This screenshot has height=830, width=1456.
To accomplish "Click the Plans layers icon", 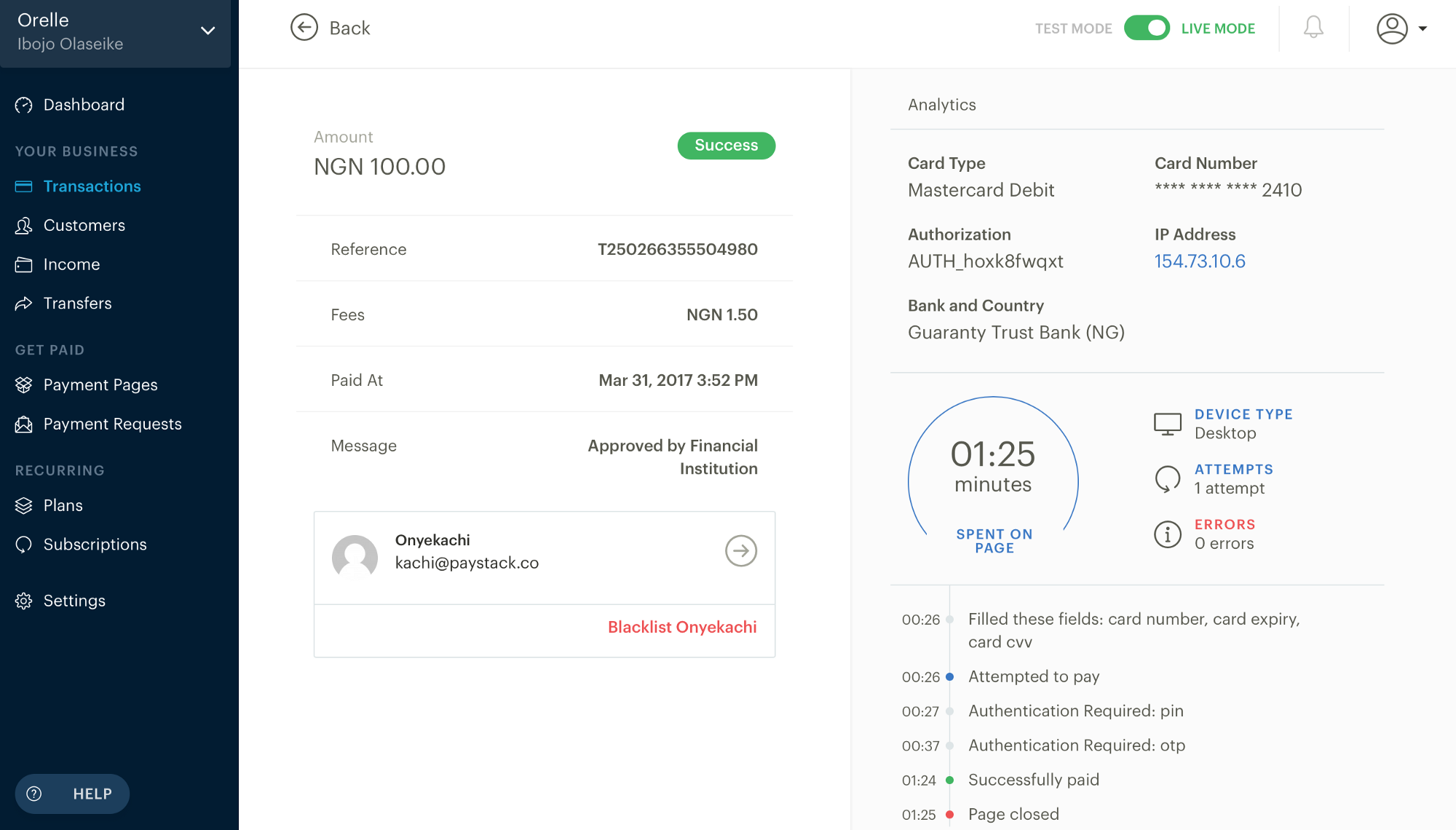I will [23, 505].
